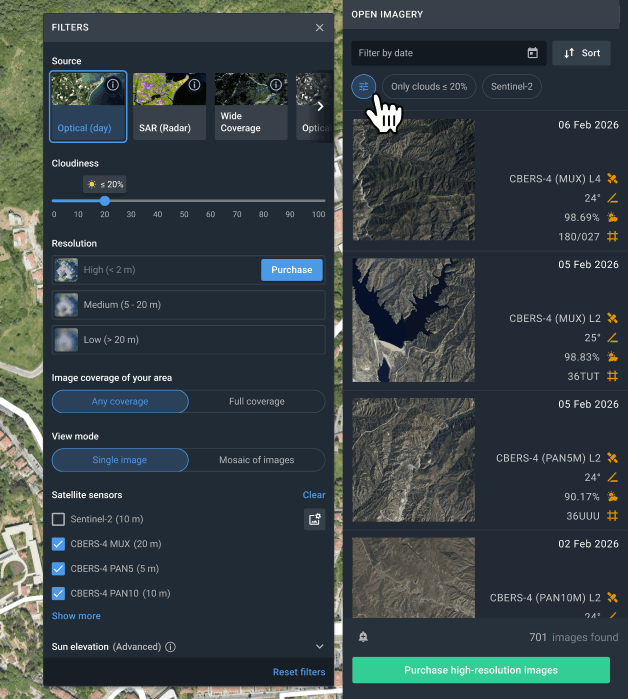The width and height of the screenshot is (628, 699).
Task: Uncheck CBERS-4 PAN5 (5 m) sensor
Action: pyautogui.click(x=59, y=568)
